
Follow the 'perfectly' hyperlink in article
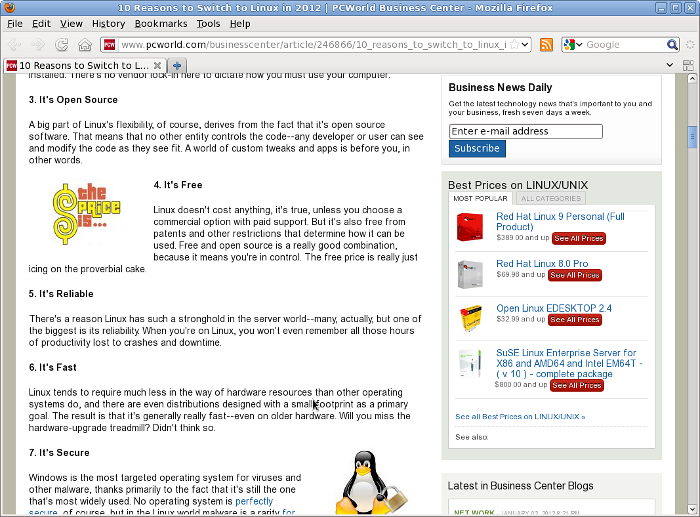[x=254, y=501]
